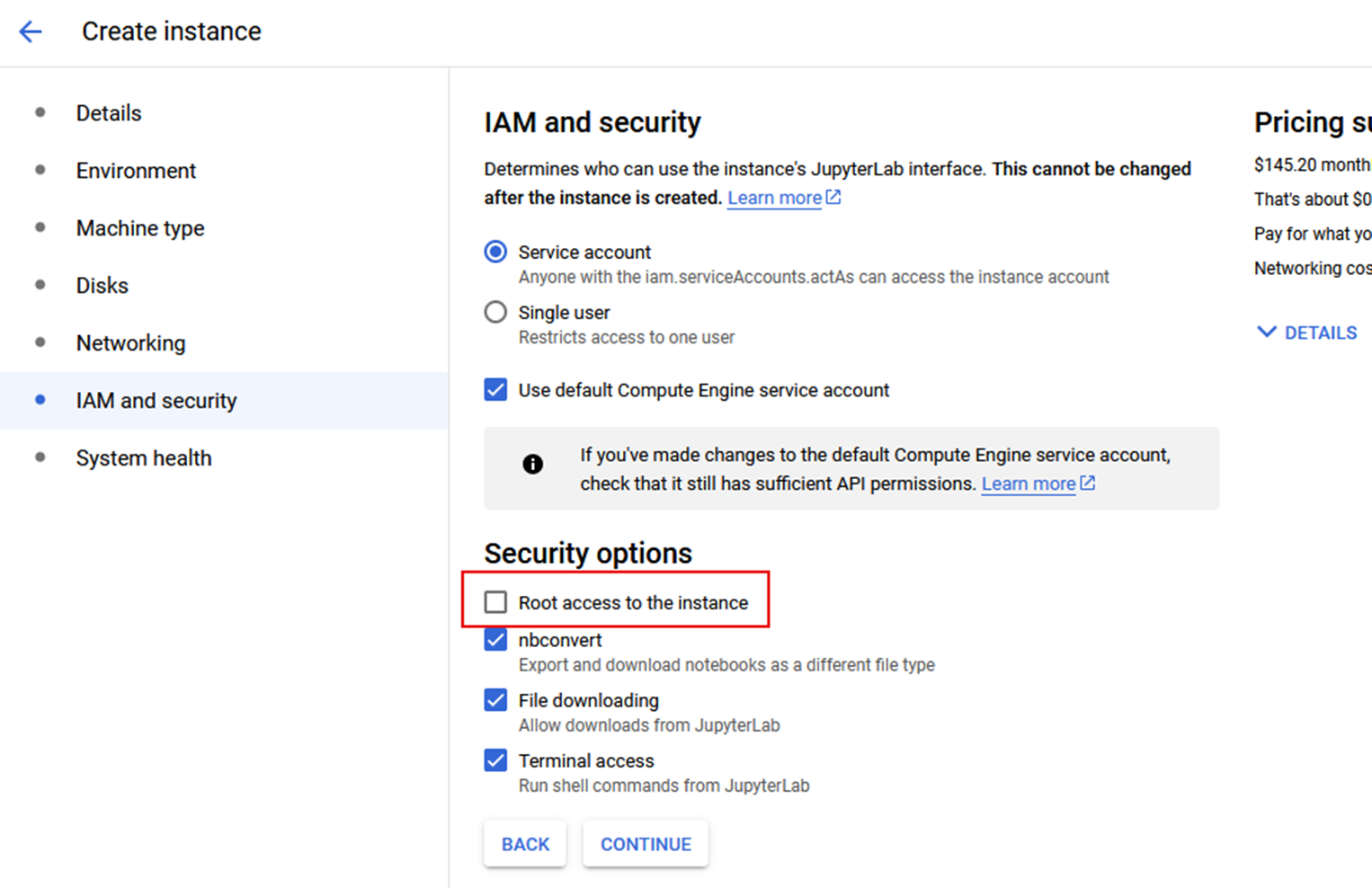Click the CONTINUE button

[645, 843]
